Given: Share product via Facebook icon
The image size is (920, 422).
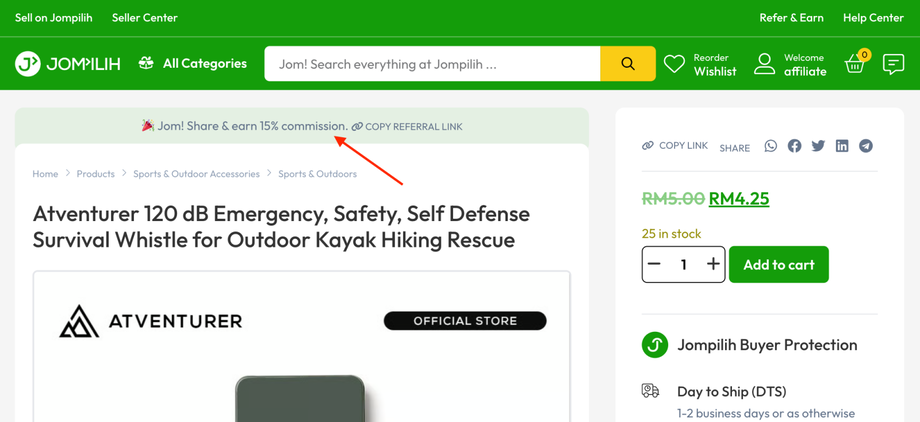Looking at the screenshot, I should point(794,146).
